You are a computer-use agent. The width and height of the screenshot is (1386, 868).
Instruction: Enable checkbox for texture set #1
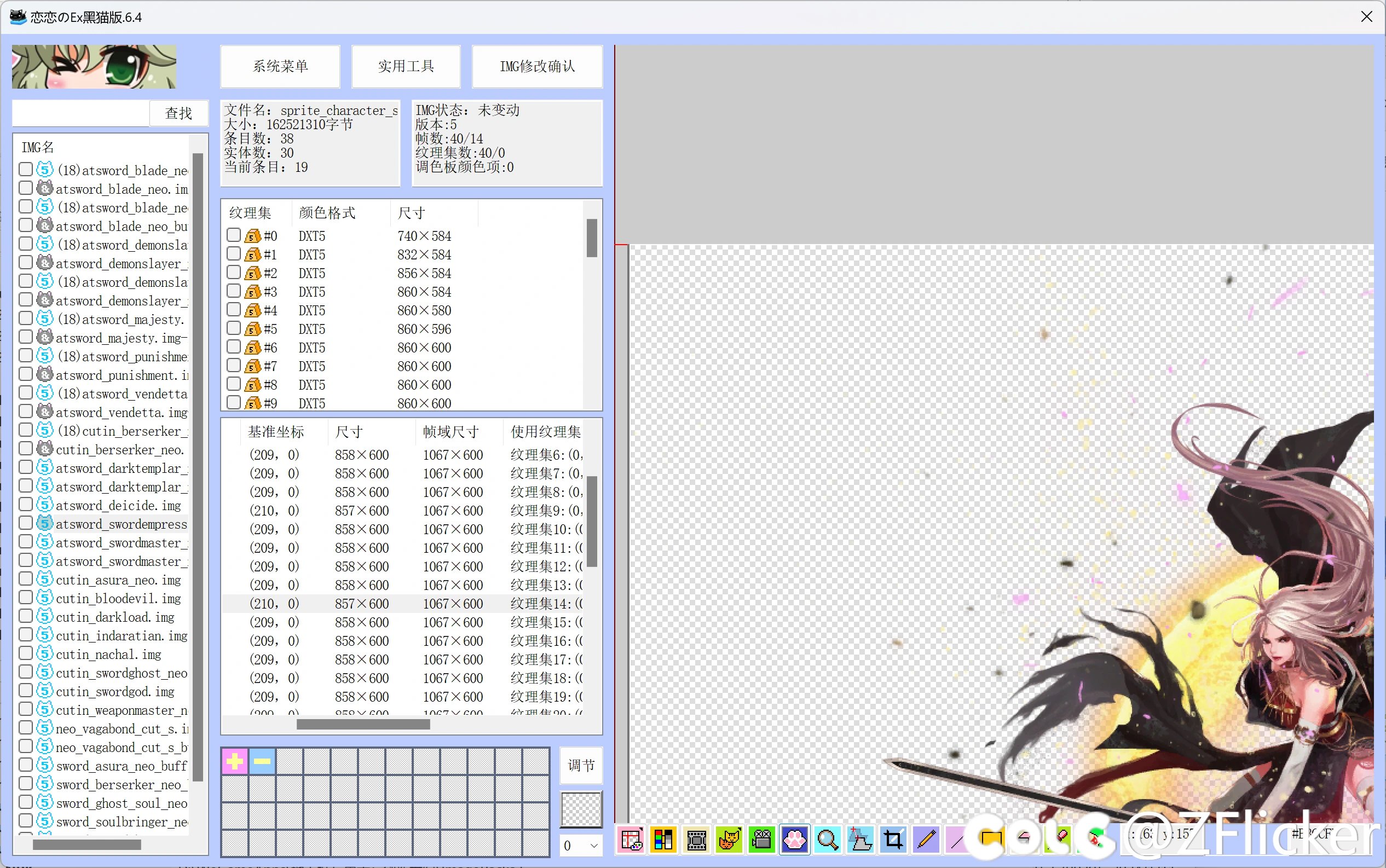tap(233, 254)
